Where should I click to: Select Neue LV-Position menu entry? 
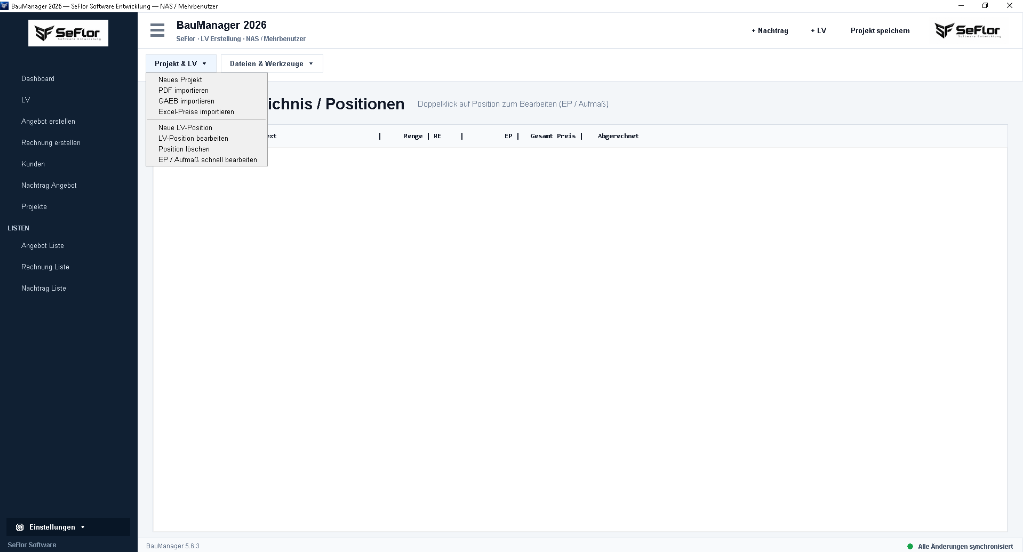coord(185,128)
